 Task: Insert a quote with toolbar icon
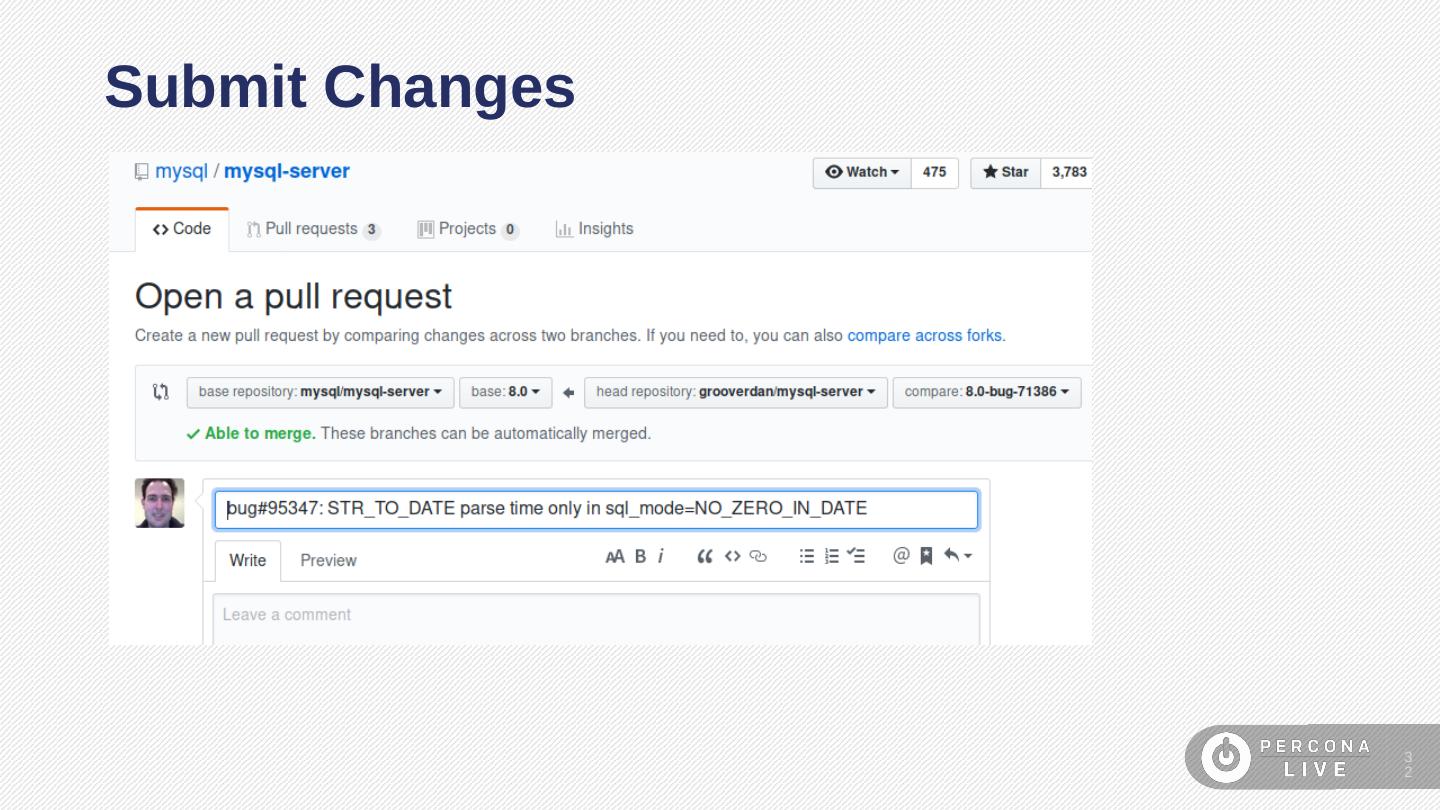[705, 557]
